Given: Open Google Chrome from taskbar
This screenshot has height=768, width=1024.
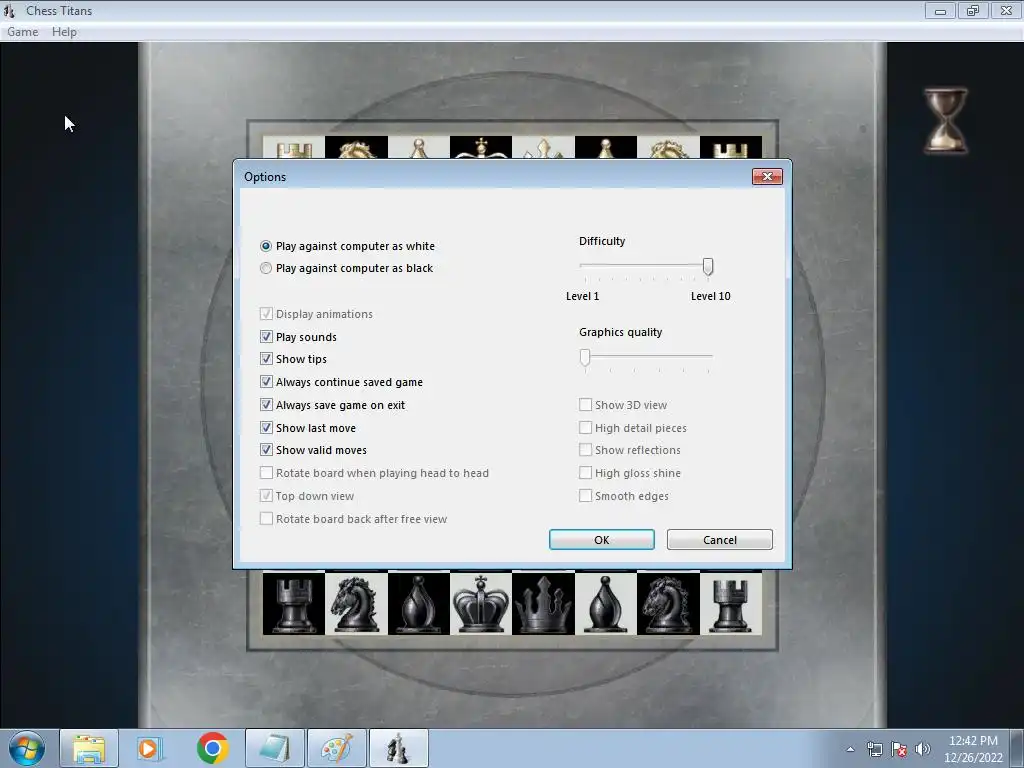Looking at the screenshot, I should (x=212, y=748).
